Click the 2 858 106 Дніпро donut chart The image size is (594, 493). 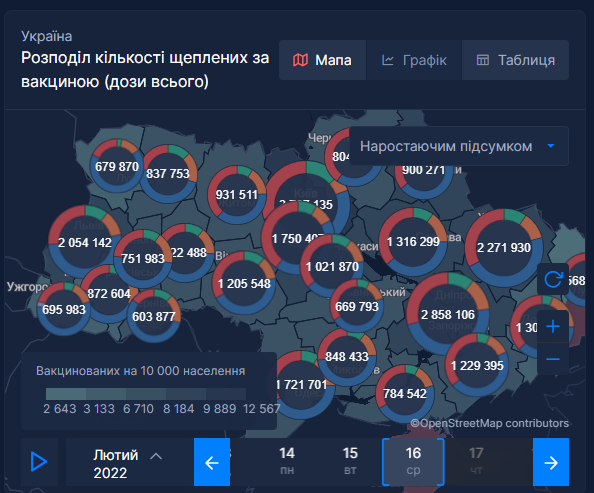click(448, 314)
